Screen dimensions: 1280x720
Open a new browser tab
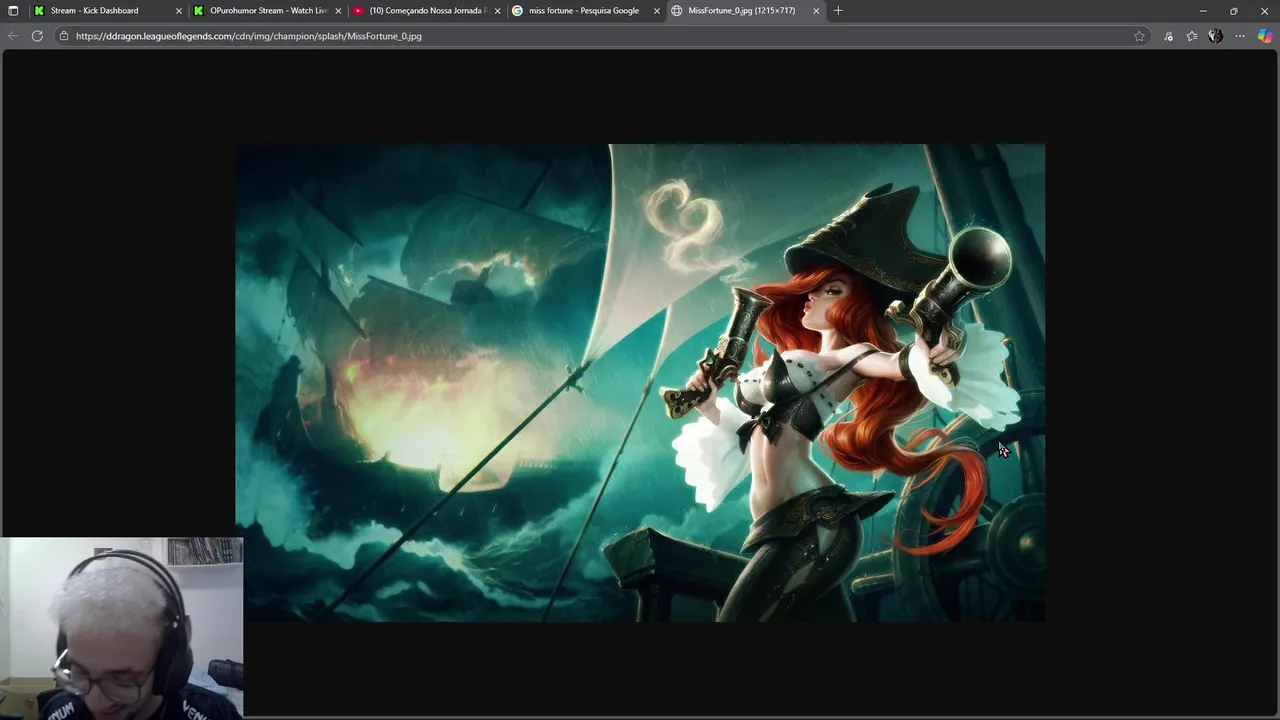point(838,11)
